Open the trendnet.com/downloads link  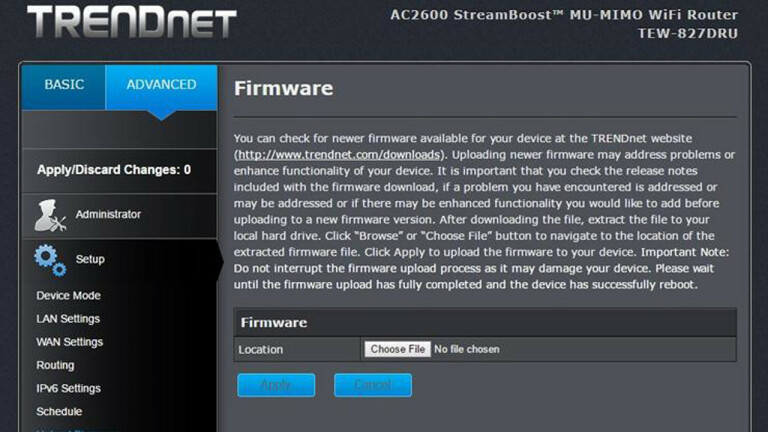tap(339, 155)
